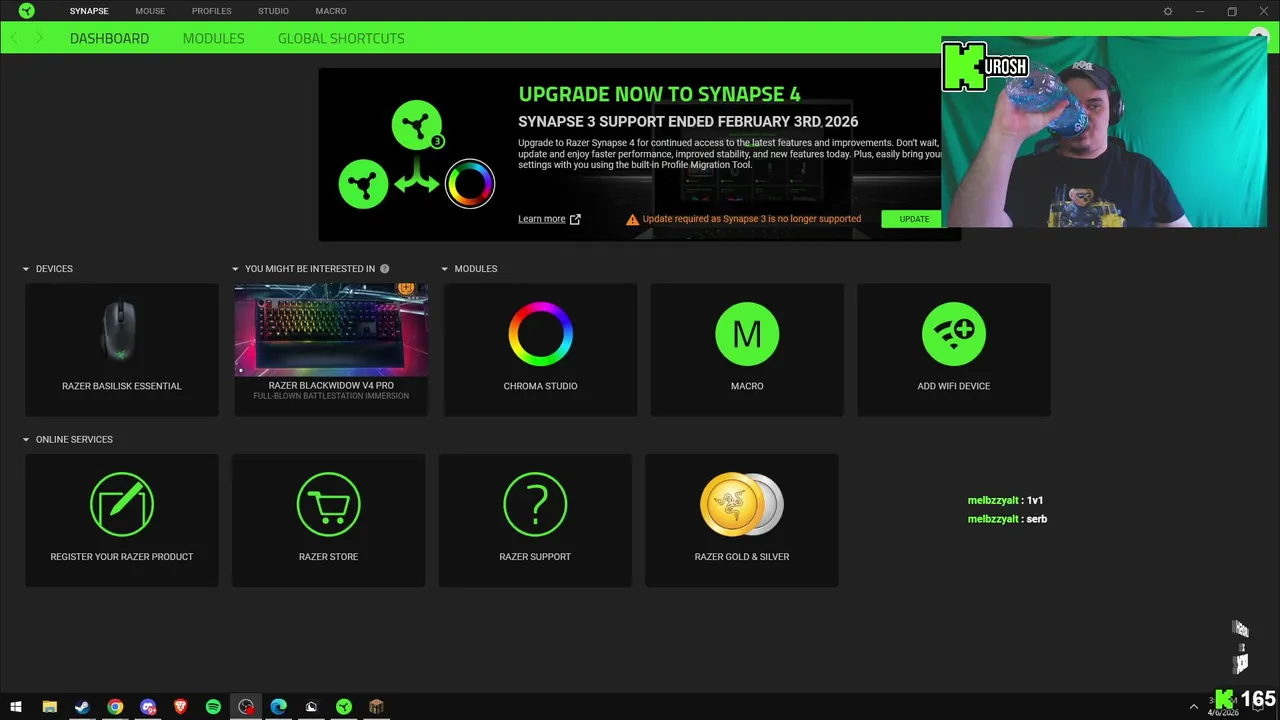The height and width of the screenshot is (720, 1280).
Task: Open Microsoft Edge from the taskbar
Action: [279, 707]
